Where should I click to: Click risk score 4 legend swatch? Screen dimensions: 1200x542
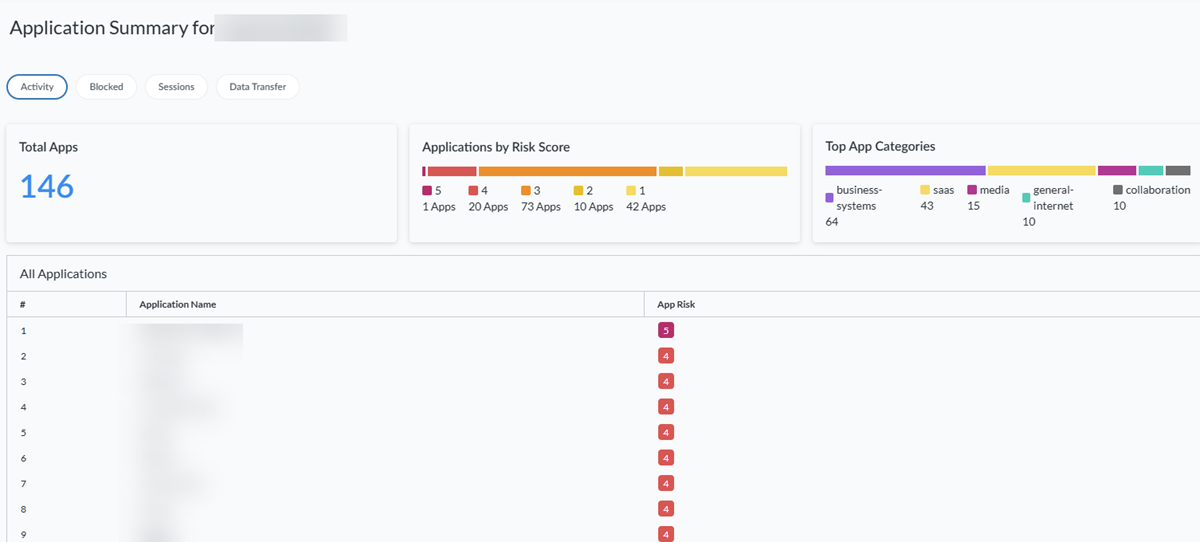pyautogui.click(x=473, y=190)
